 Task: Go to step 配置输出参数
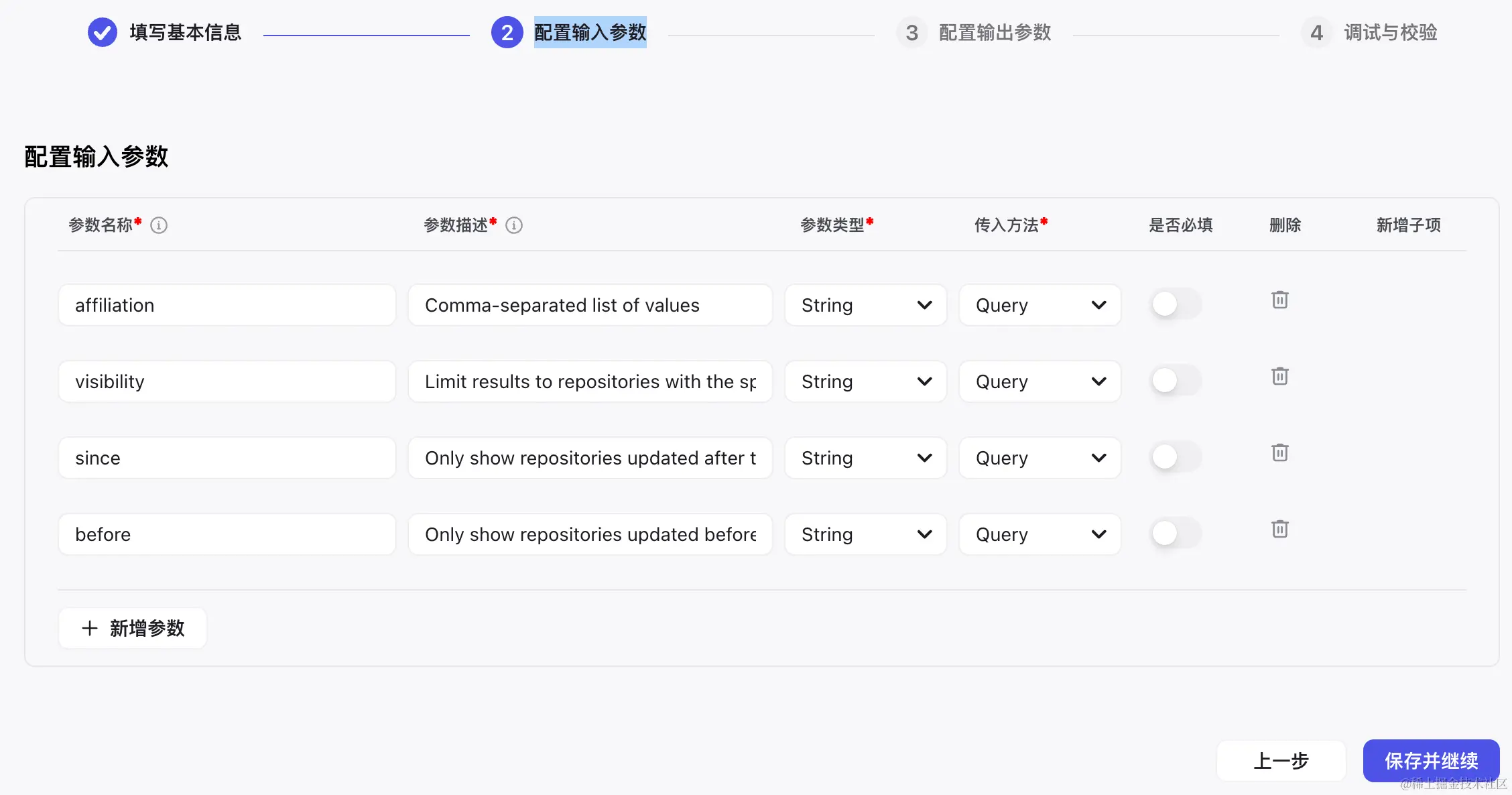tap(993, 32)
